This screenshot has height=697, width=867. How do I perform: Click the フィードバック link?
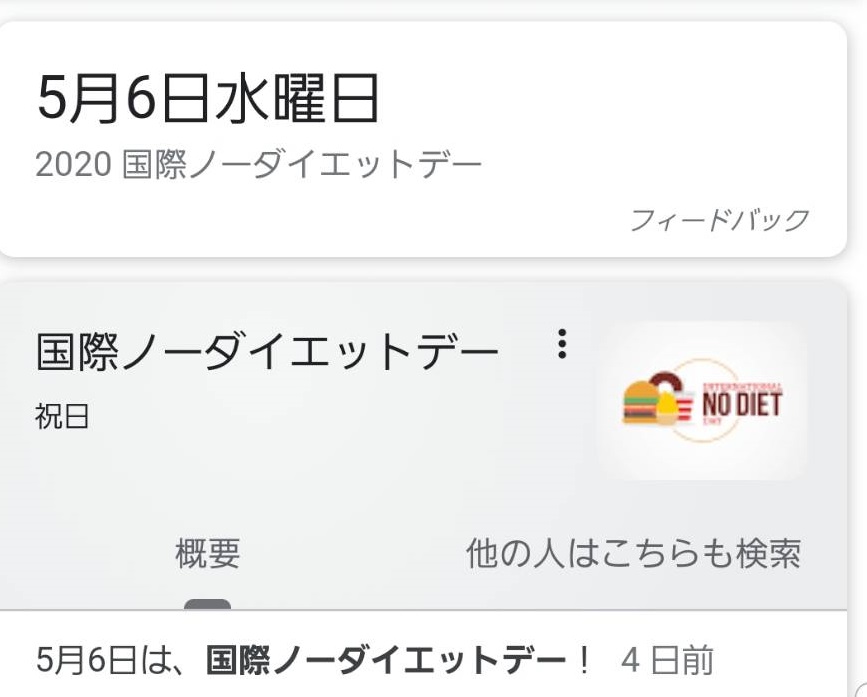(719, 220)
